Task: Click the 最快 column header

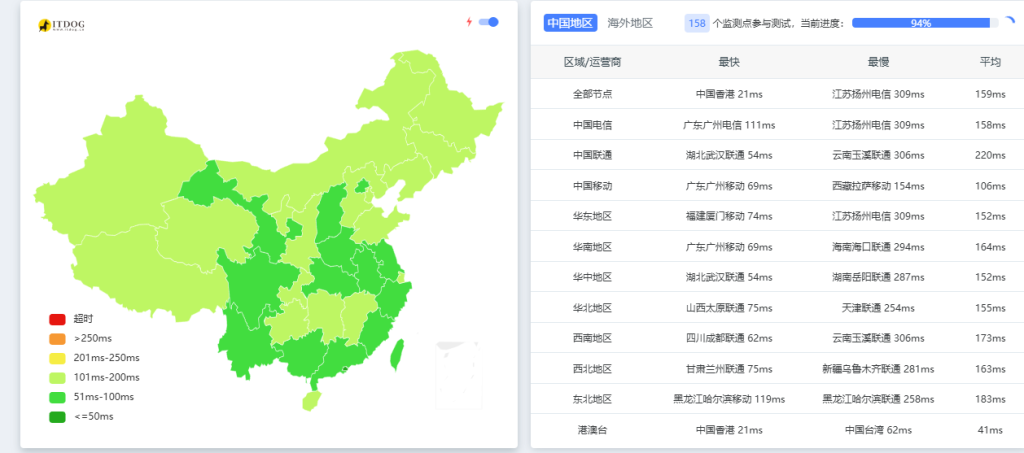Action: (729, 62)
